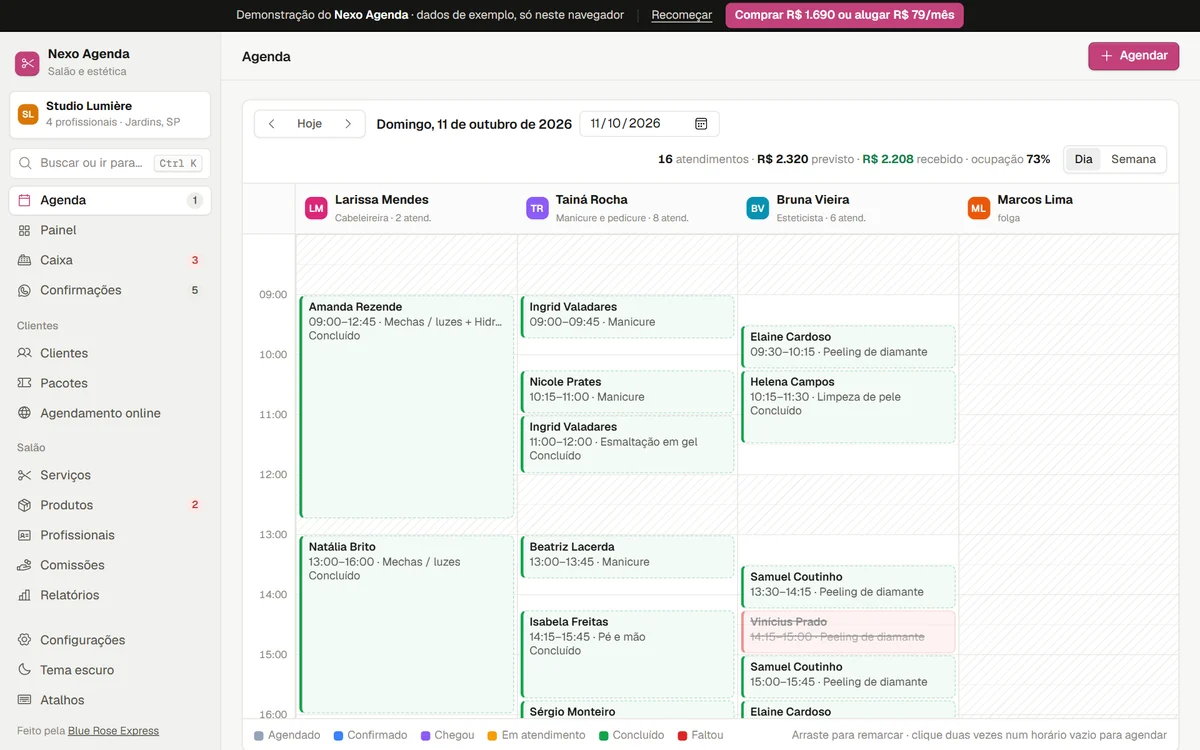Screen dimensions: 1200x750
Task: Click the keyboard icon beside Atalhos
Action: (25, 700)
